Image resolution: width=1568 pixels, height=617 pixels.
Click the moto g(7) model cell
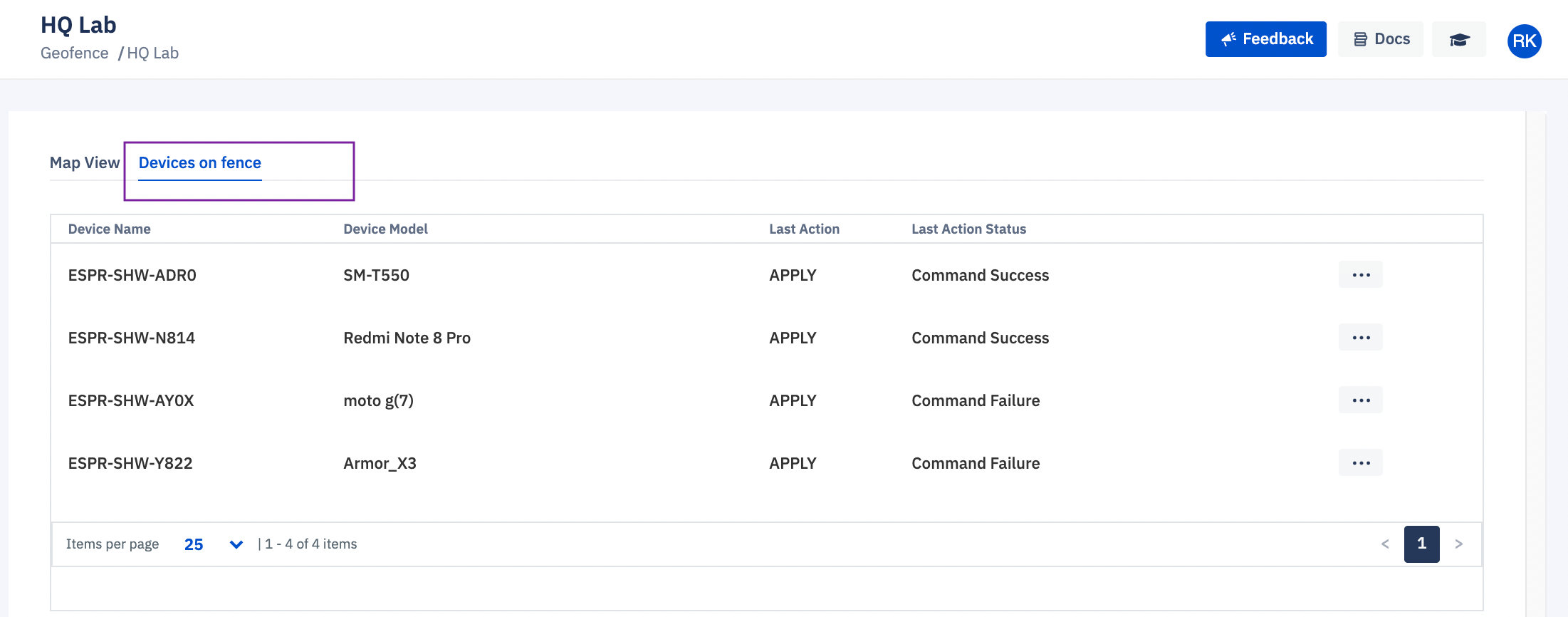379,401
